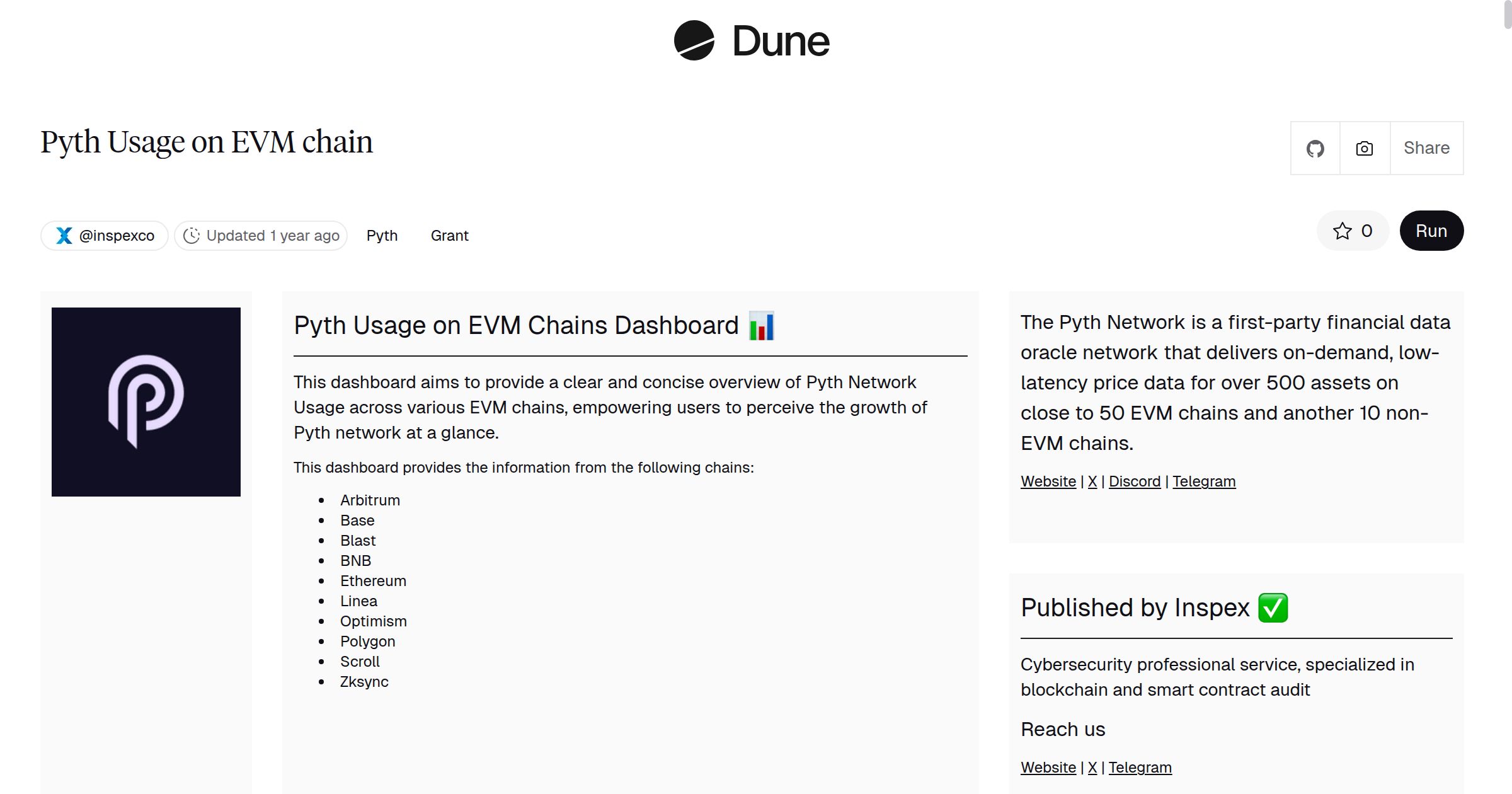This screenshot has height=794, width=1512.
Task: Take a dashboard screenshot with the camera icon
Action: click(1364, 148)
